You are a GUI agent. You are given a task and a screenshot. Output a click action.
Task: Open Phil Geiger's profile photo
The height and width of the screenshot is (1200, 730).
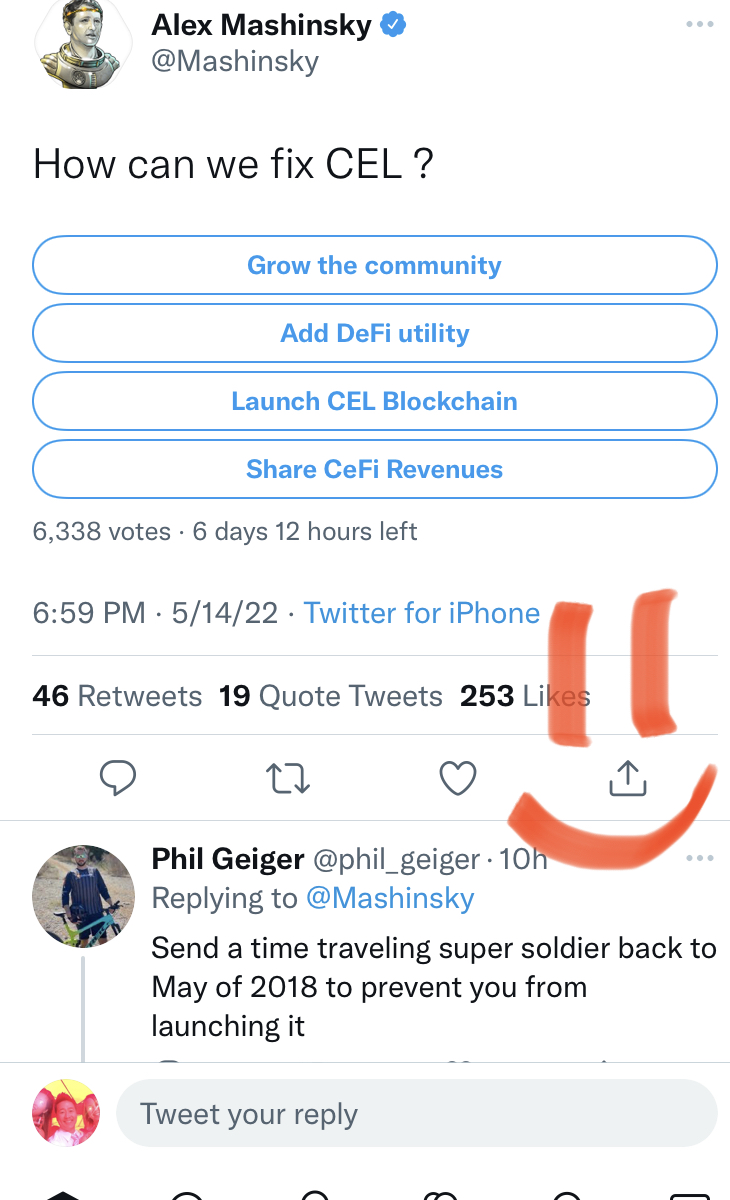pos(84,894)
